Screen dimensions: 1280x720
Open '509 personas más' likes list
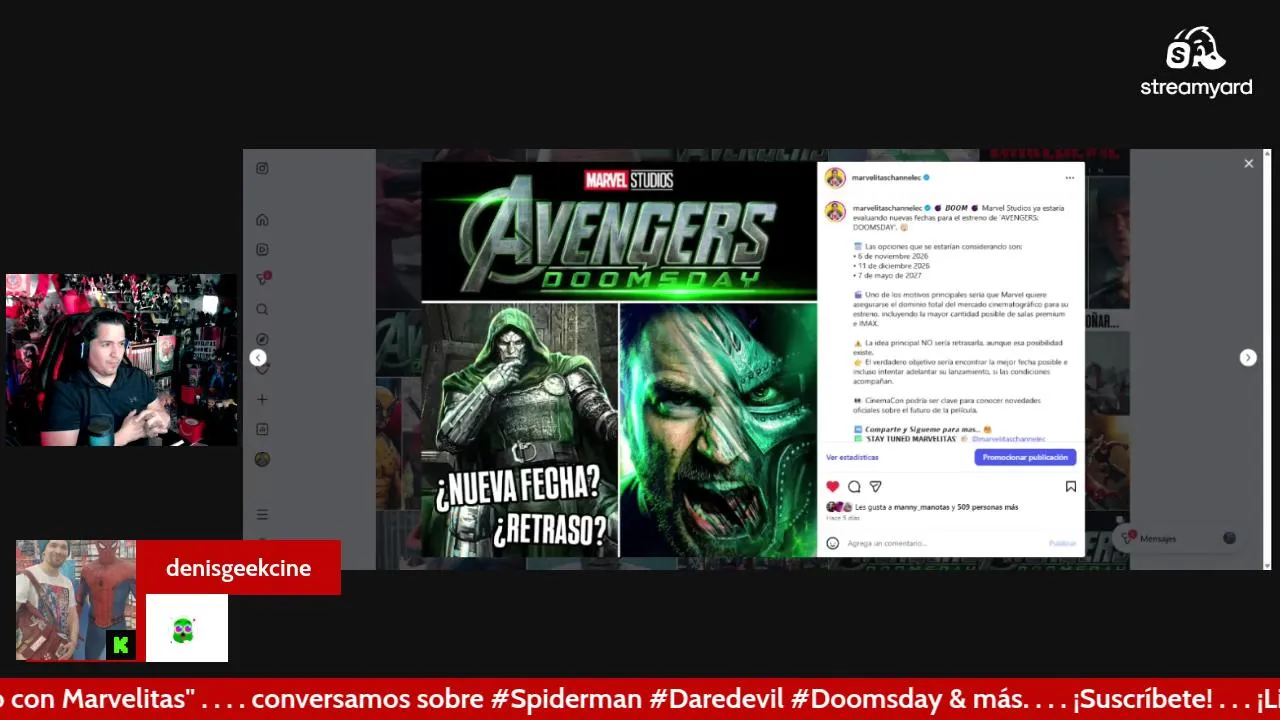[988, 507]
